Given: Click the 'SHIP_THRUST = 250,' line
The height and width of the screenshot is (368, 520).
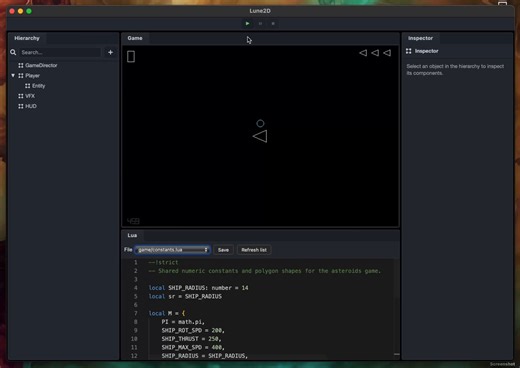Looking at the screenshot, I should [x=191, y=339].
